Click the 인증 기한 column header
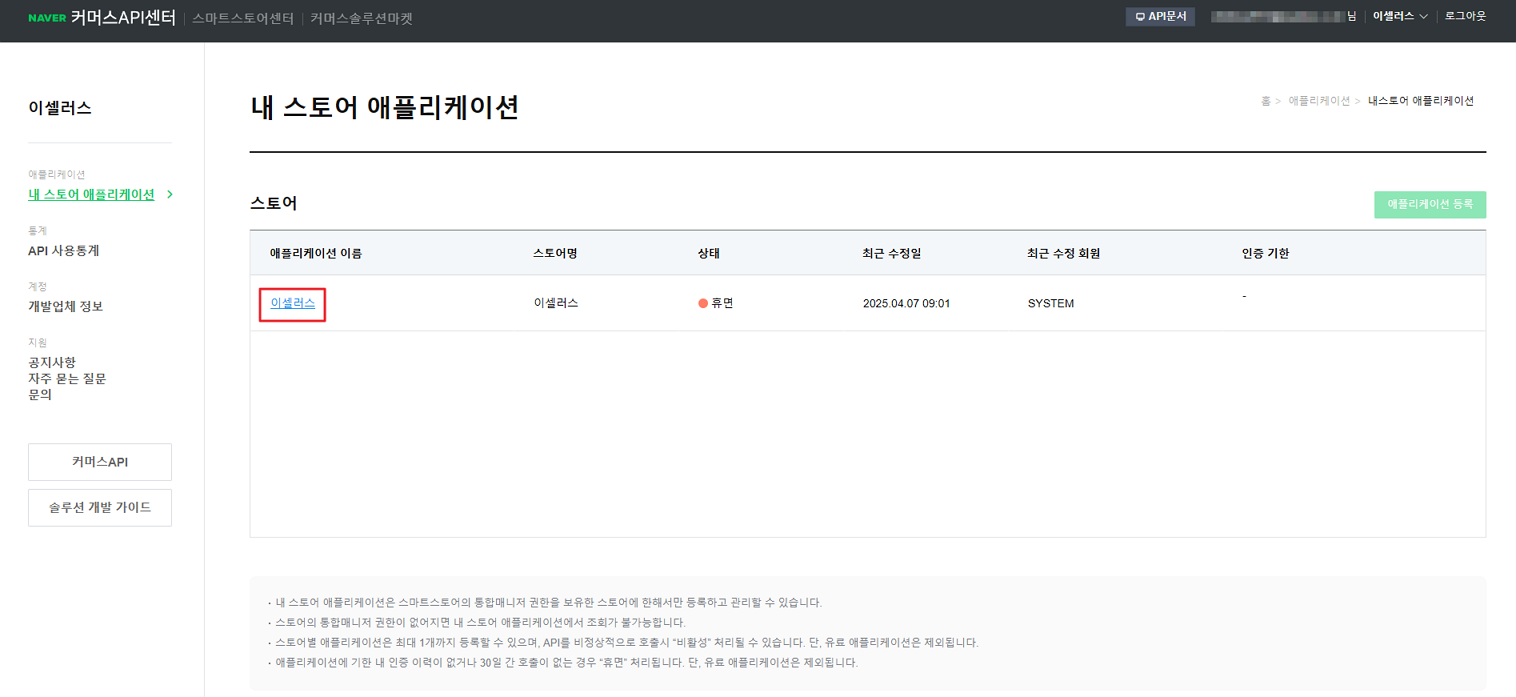Viewport: 1516px width, 697px height. 1266,253
